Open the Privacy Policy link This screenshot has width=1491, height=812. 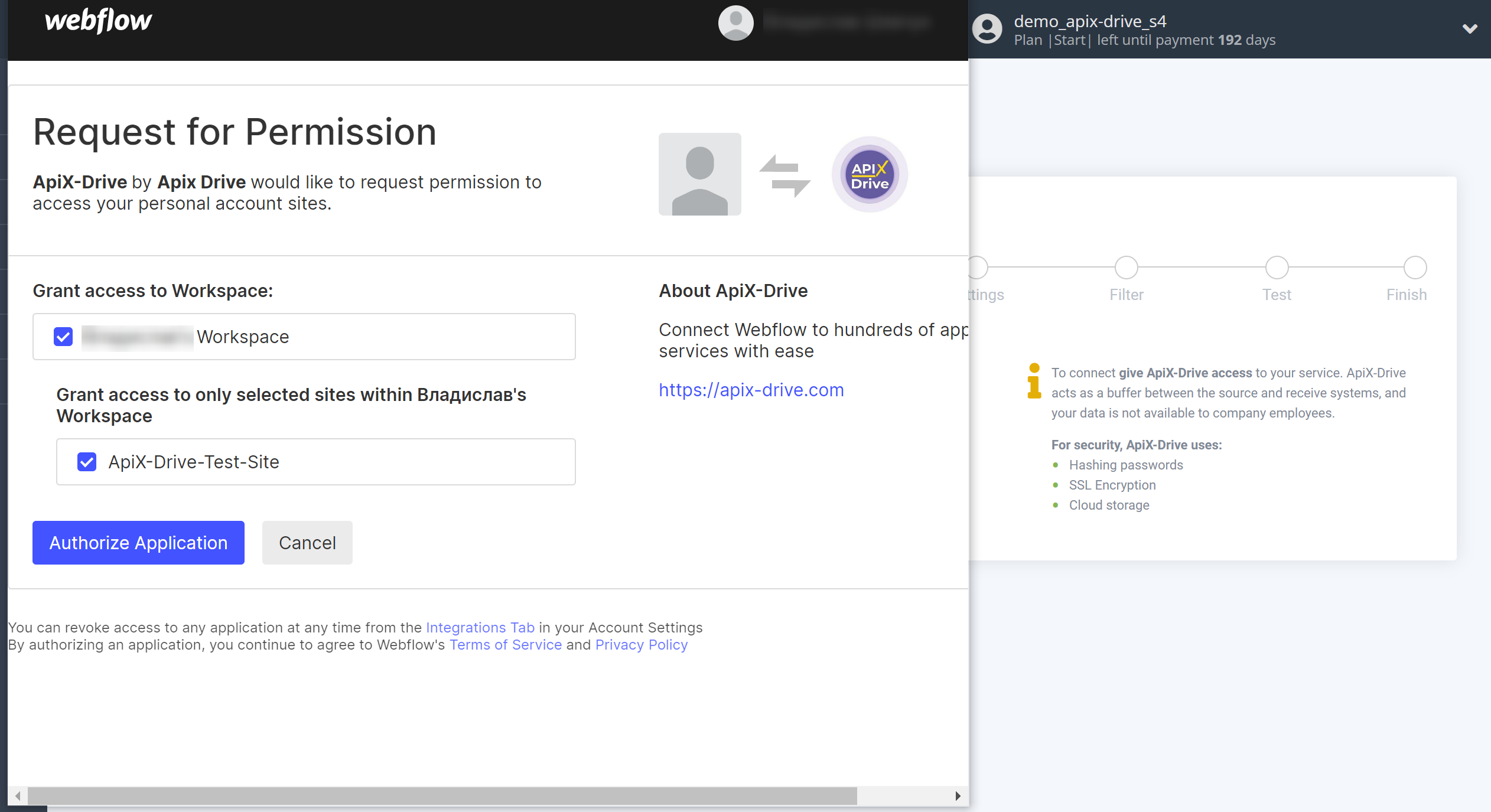coord(642,644)
